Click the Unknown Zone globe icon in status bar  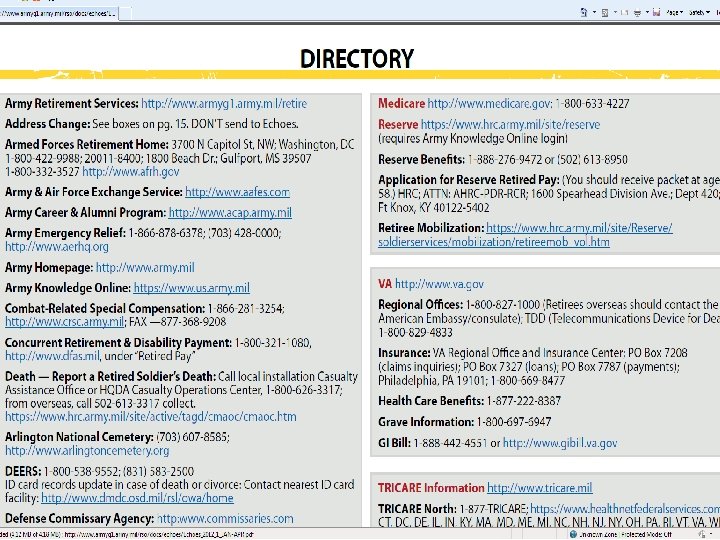pos(573,534)
